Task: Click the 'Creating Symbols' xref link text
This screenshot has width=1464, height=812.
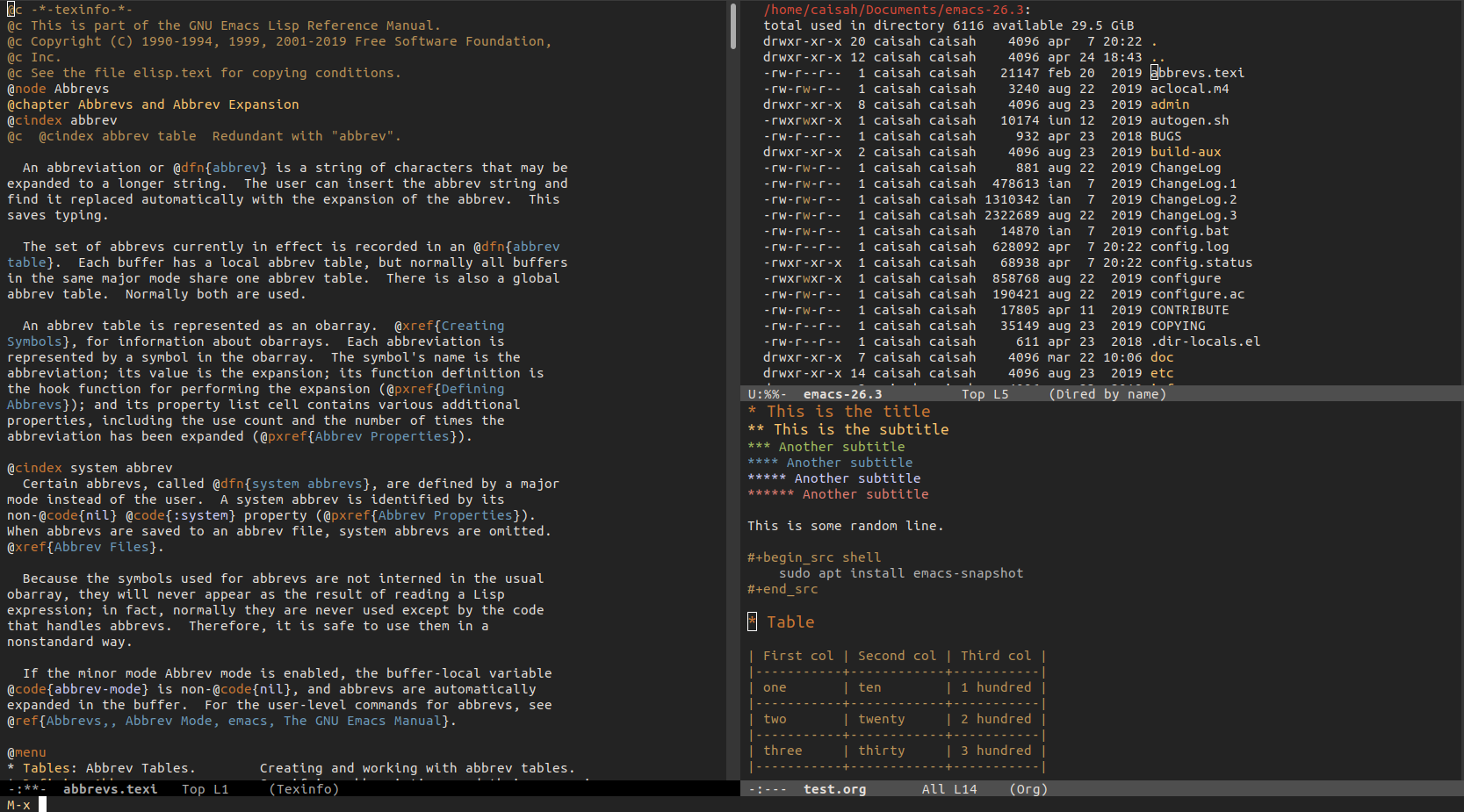Action: 256,334
